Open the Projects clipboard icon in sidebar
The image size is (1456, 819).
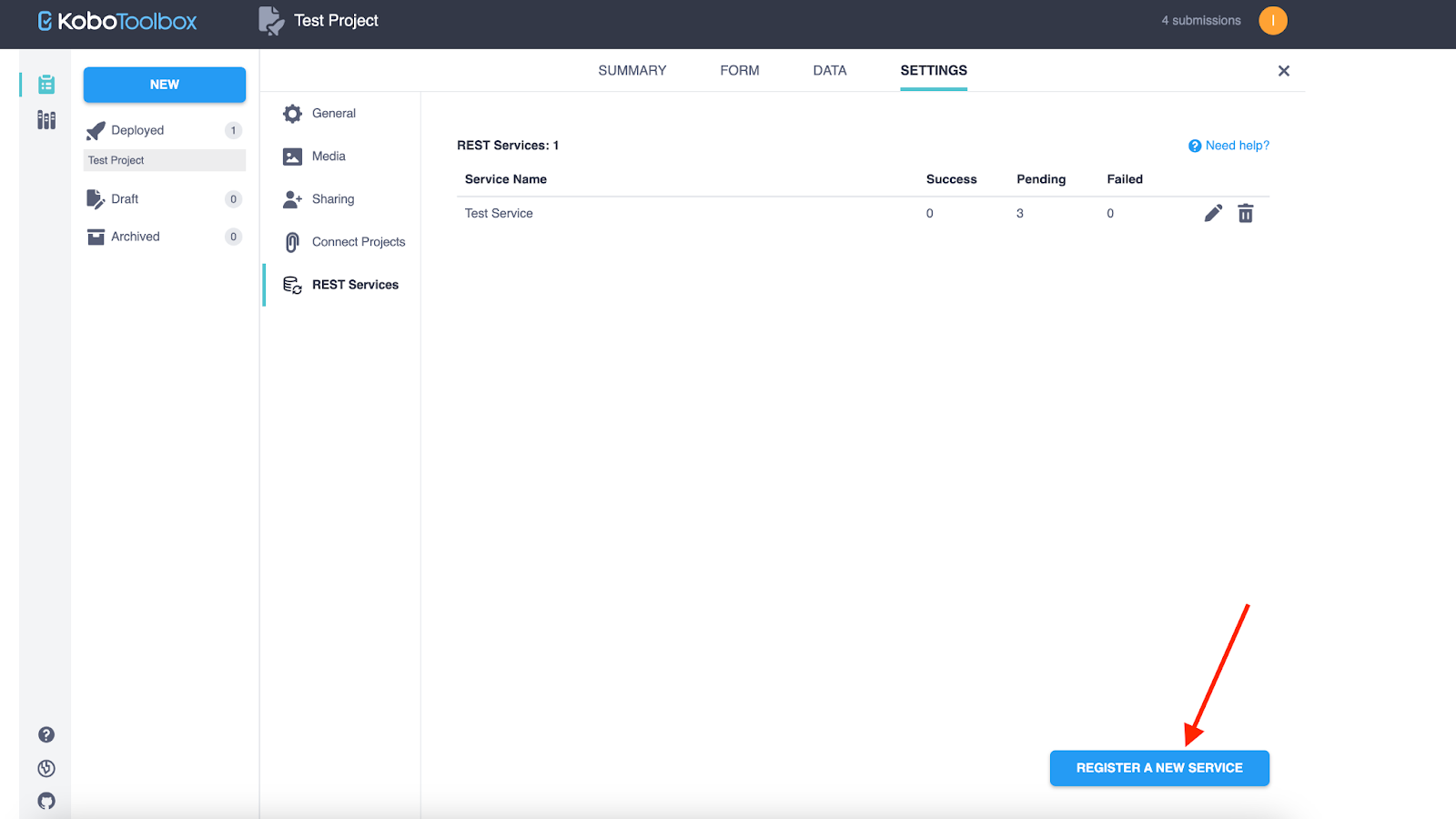pyautogui.click(x=45, y=84)
